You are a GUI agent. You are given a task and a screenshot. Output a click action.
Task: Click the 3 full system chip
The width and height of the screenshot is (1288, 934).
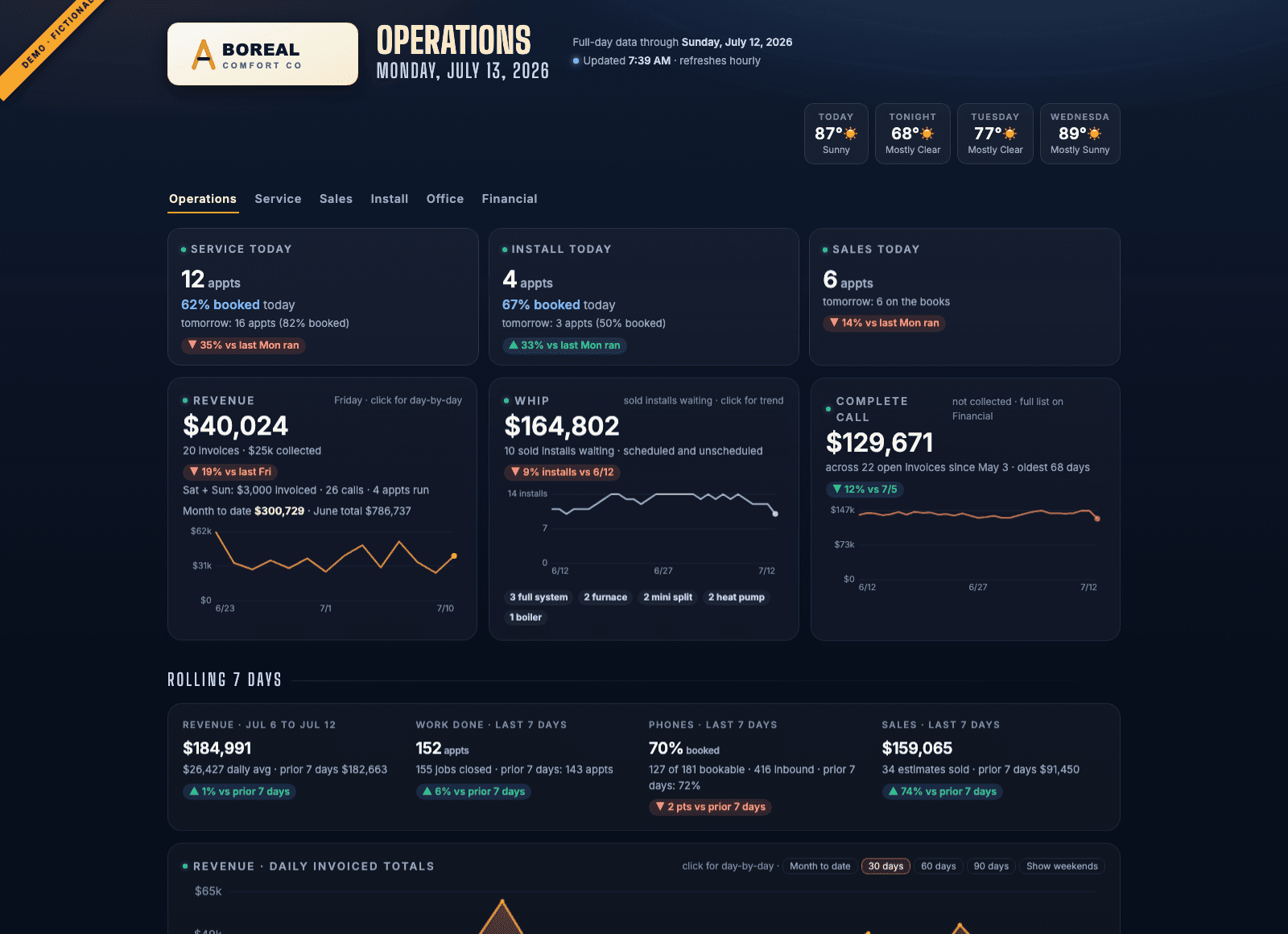click(x=539, y=597)
